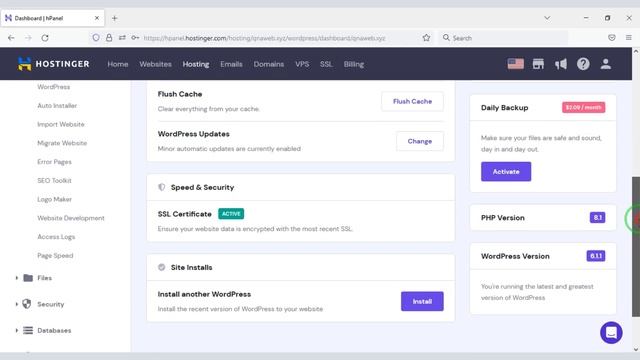The height and width of the screenshot is (360, 640).
Task: Click the Daily Backup price badge
Action: coord(583,107)
